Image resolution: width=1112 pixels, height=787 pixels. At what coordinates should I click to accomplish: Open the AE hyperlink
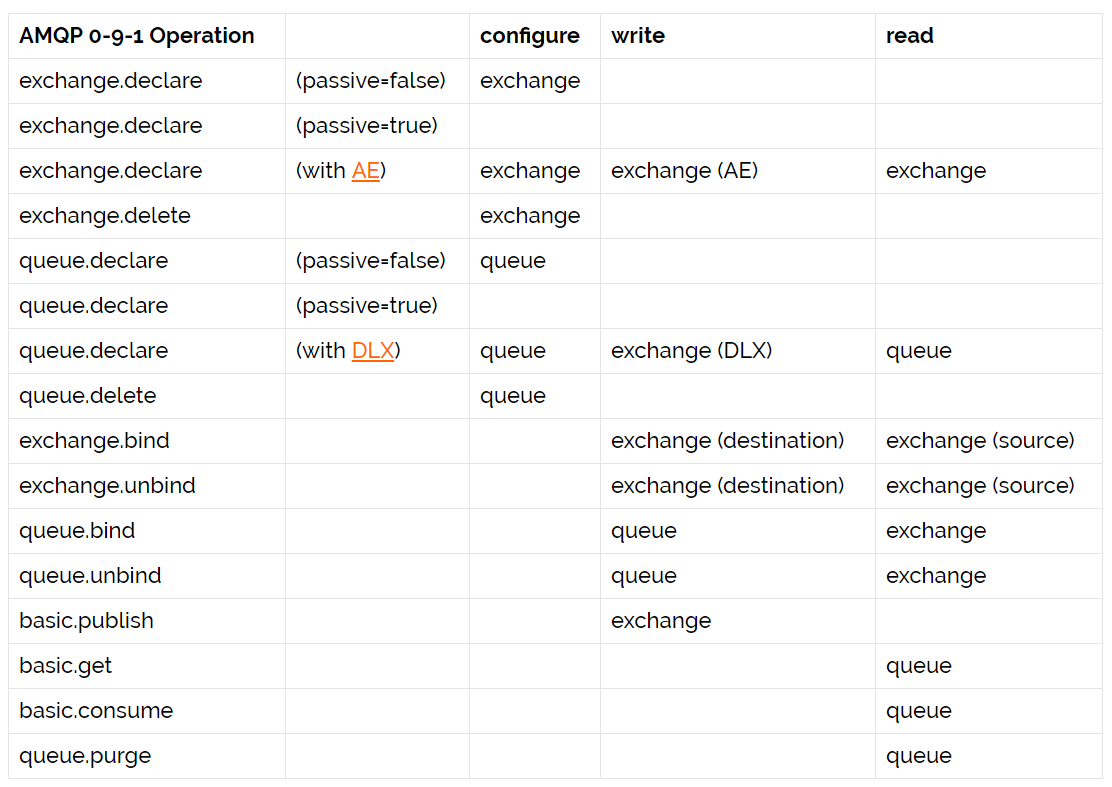(x=365, y=171)
